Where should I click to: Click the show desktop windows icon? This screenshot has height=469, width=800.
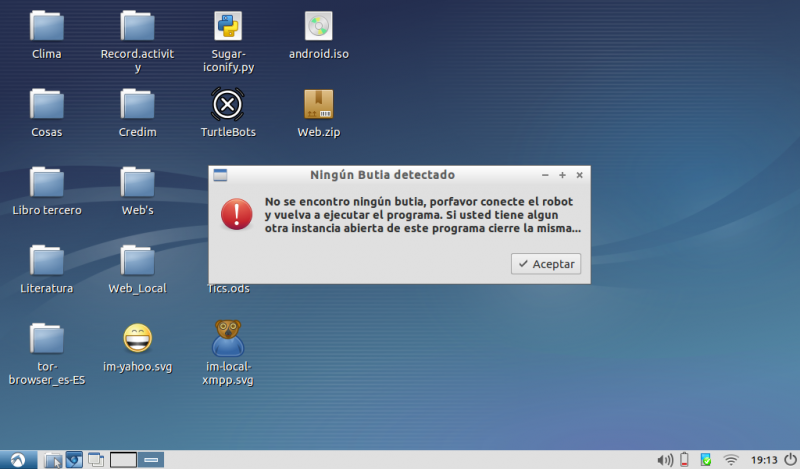[96, 460]
